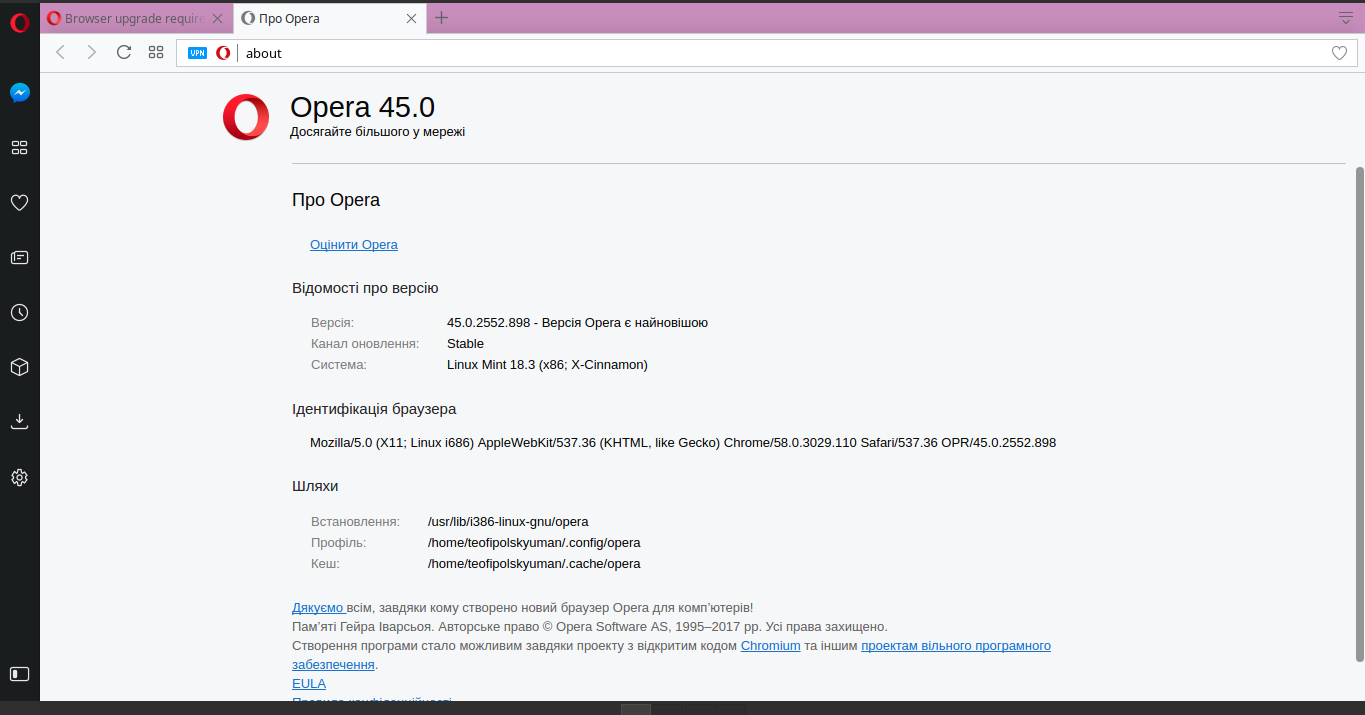Click the 'Шляхи' heading
1365x715 pixels.
coord(315,486)
